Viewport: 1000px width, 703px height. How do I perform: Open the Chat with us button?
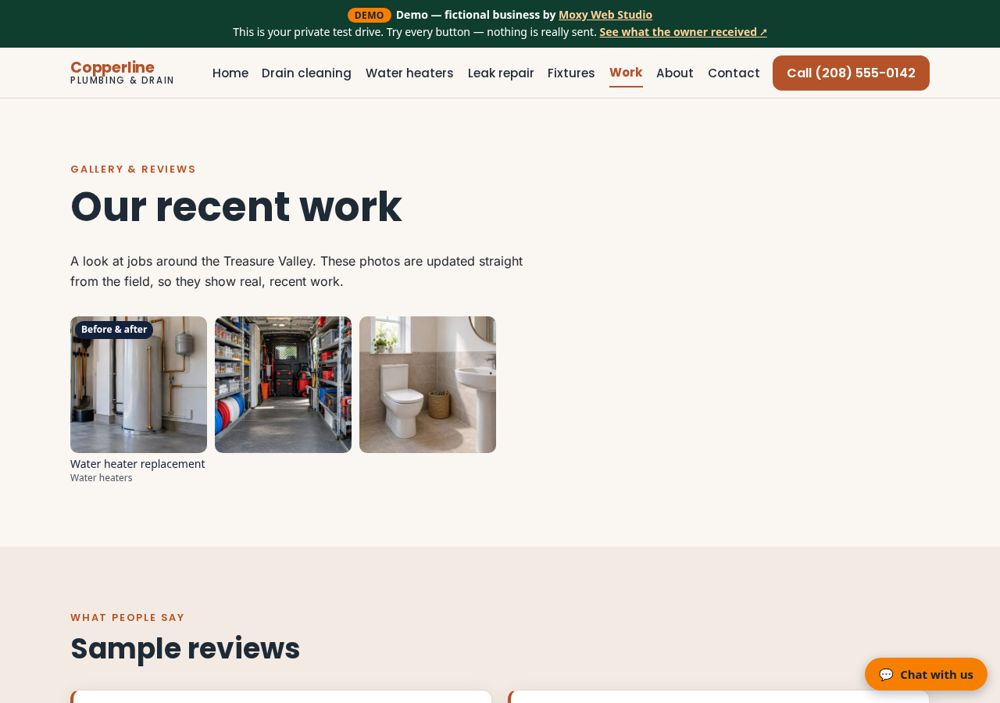point(925,674)
